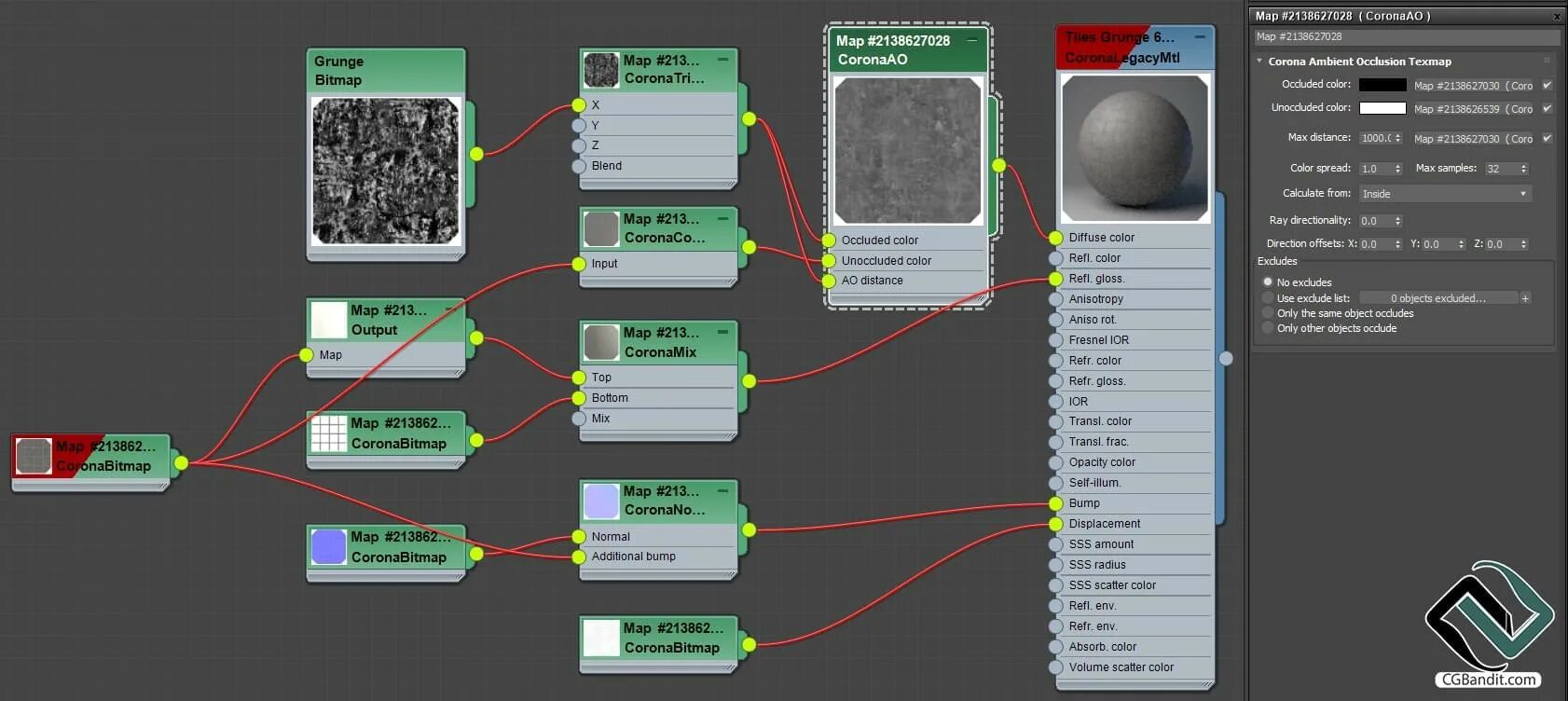Click the Additional bump input socket
The height and width of the screenshot is (701, 1568).
pyautogui.click(x=579, y=557)
